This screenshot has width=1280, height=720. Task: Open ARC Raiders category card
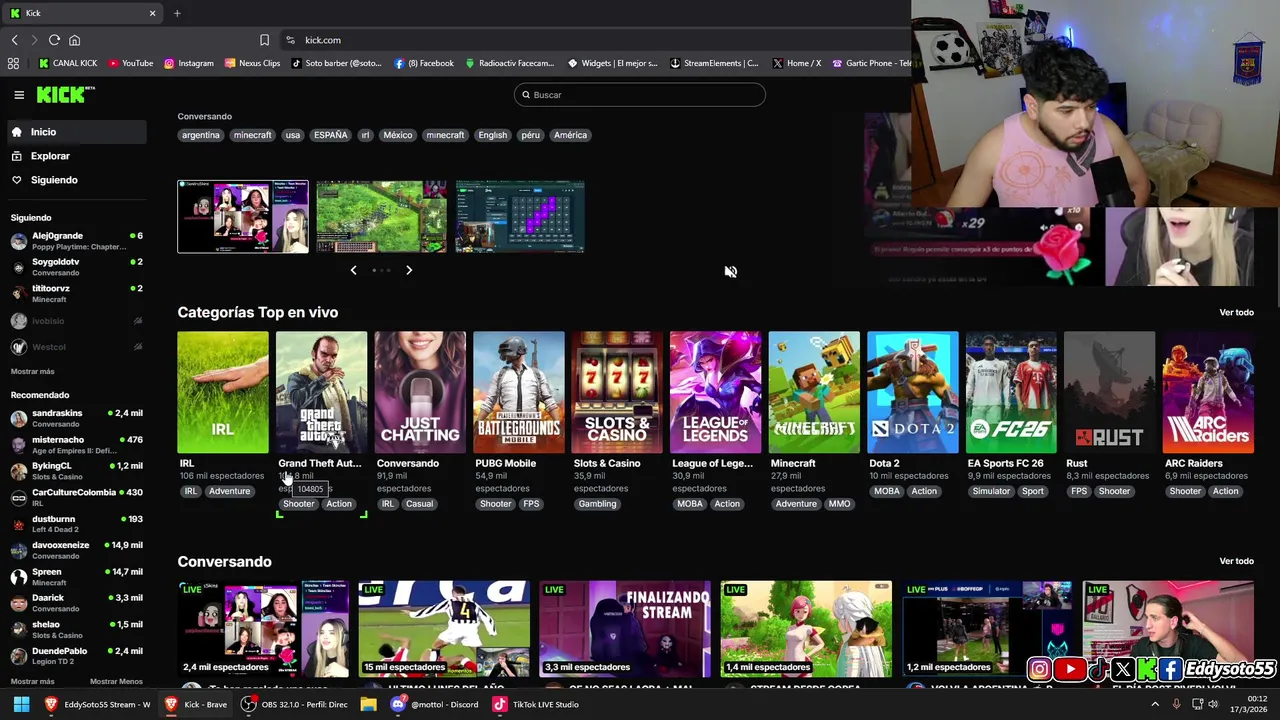1208,392
